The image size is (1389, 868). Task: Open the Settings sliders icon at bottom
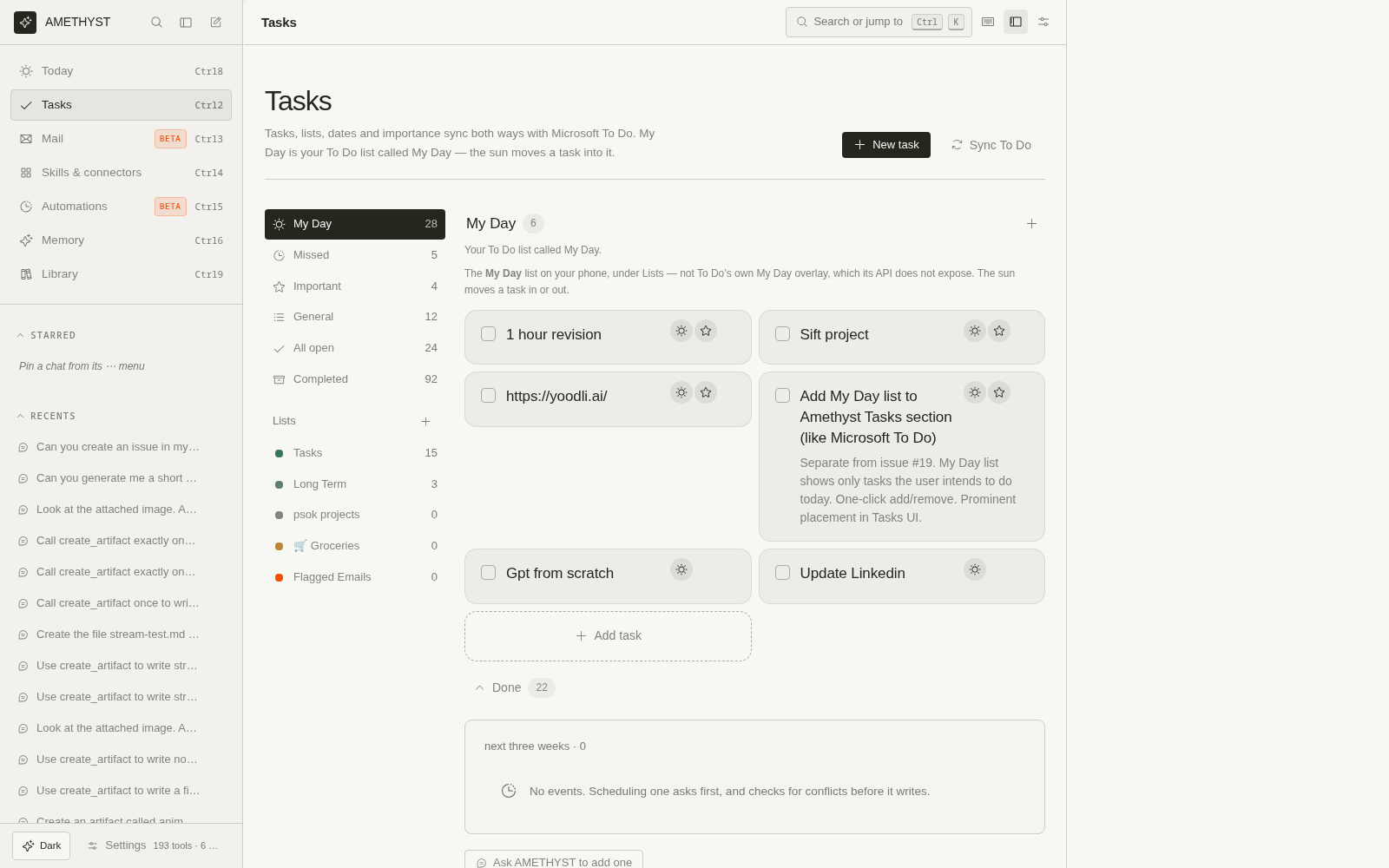click(92, 845)
